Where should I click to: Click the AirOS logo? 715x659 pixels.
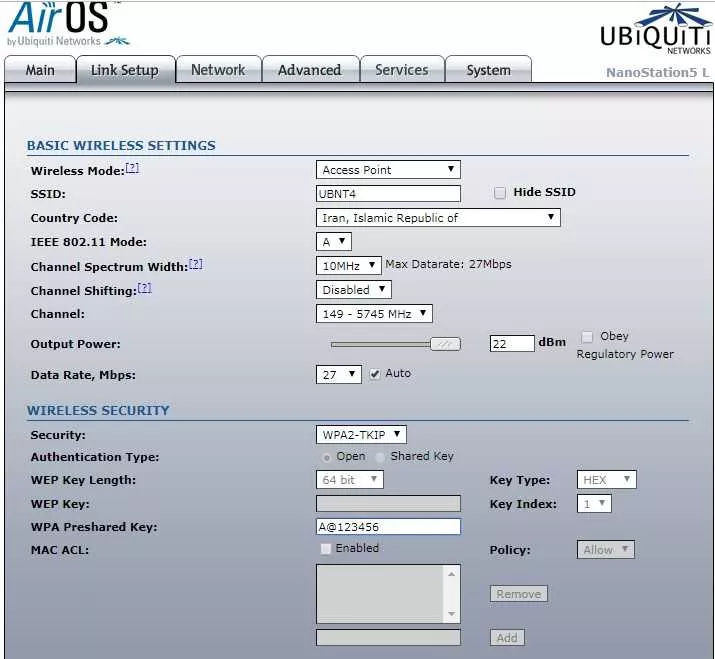[x=66, y=24]
